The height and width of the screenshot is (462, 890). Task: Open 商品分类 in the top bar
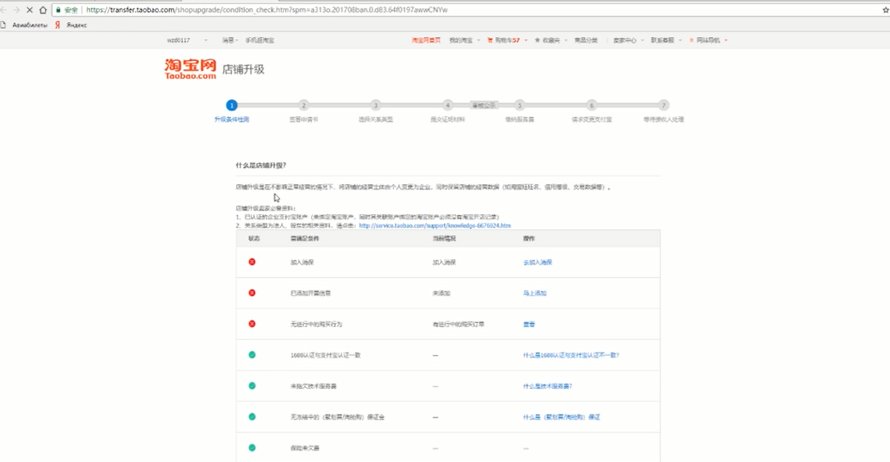586,40
